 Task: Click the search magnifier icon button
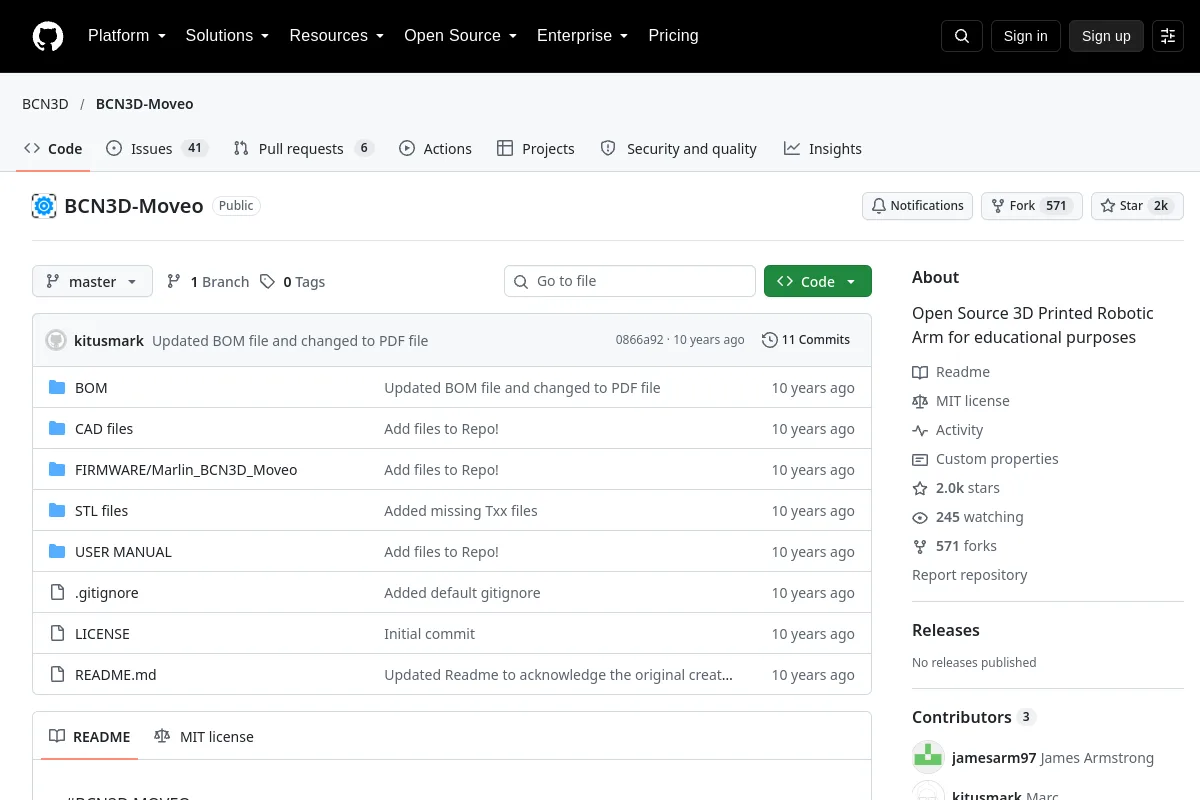click(962, 36)
